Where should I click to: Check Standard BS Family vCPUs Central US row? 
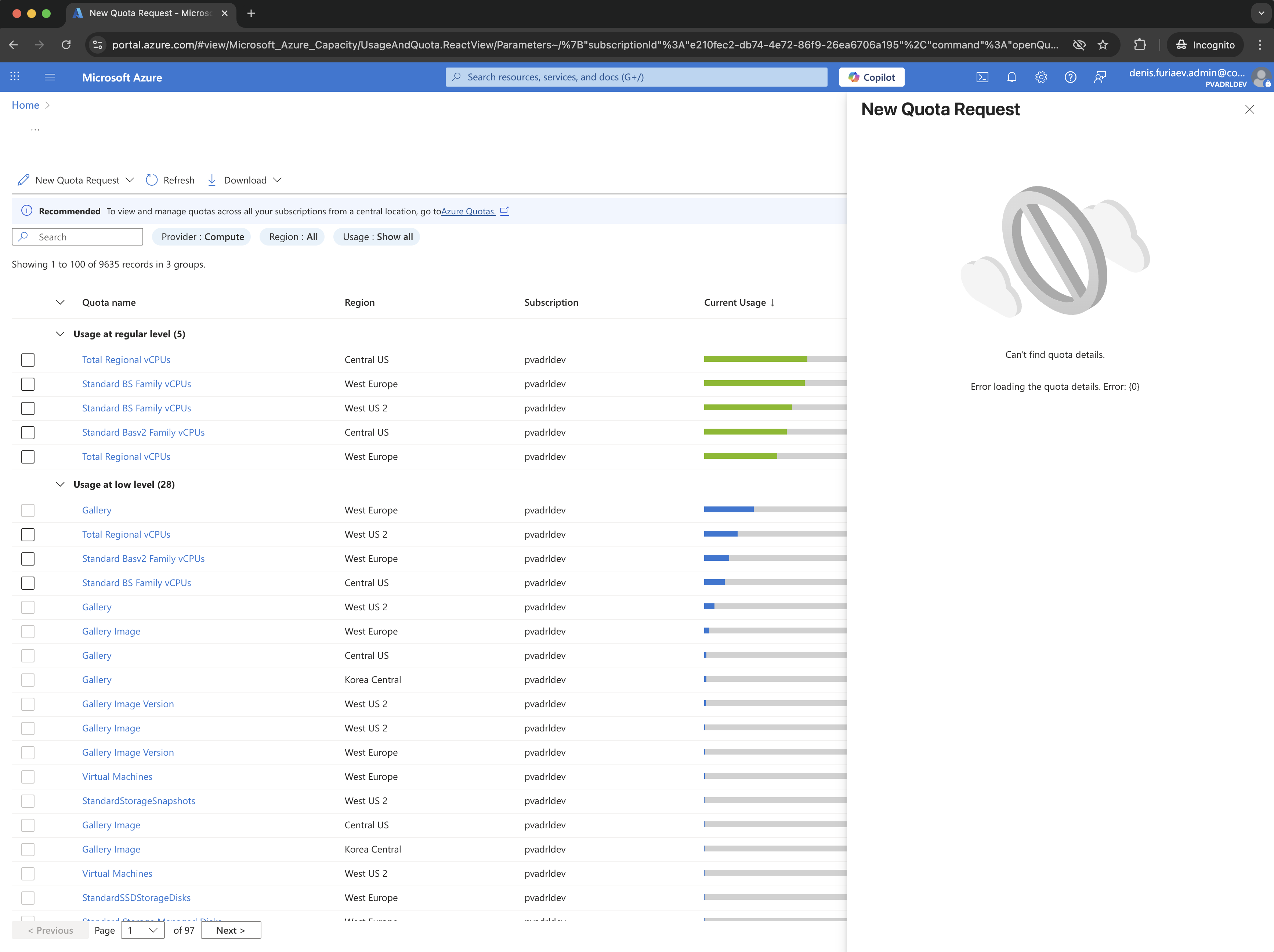28,583
